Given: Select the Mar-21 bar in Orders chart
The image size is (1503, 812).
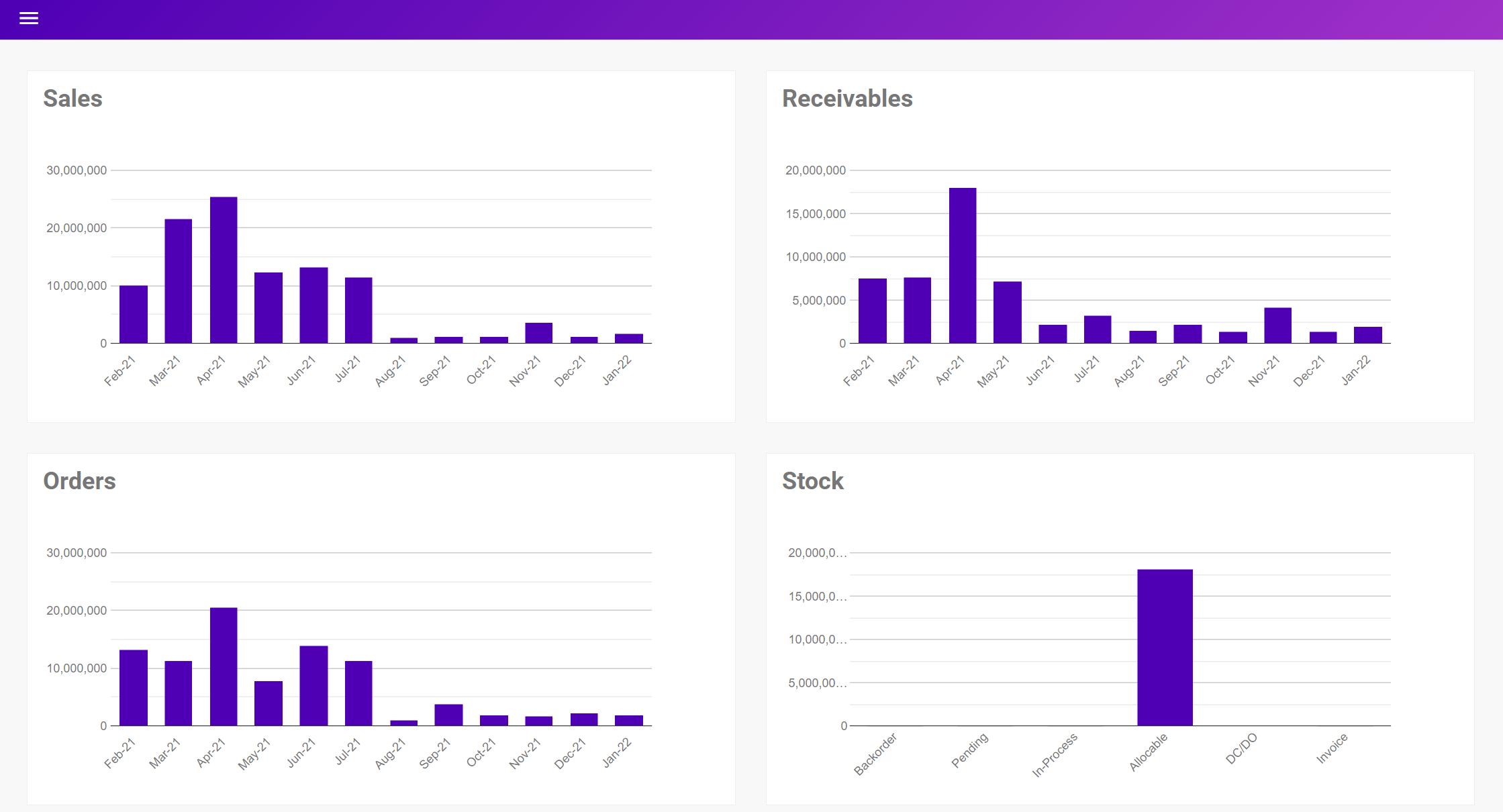Looking at the screenshot, I should coord(179,694).
